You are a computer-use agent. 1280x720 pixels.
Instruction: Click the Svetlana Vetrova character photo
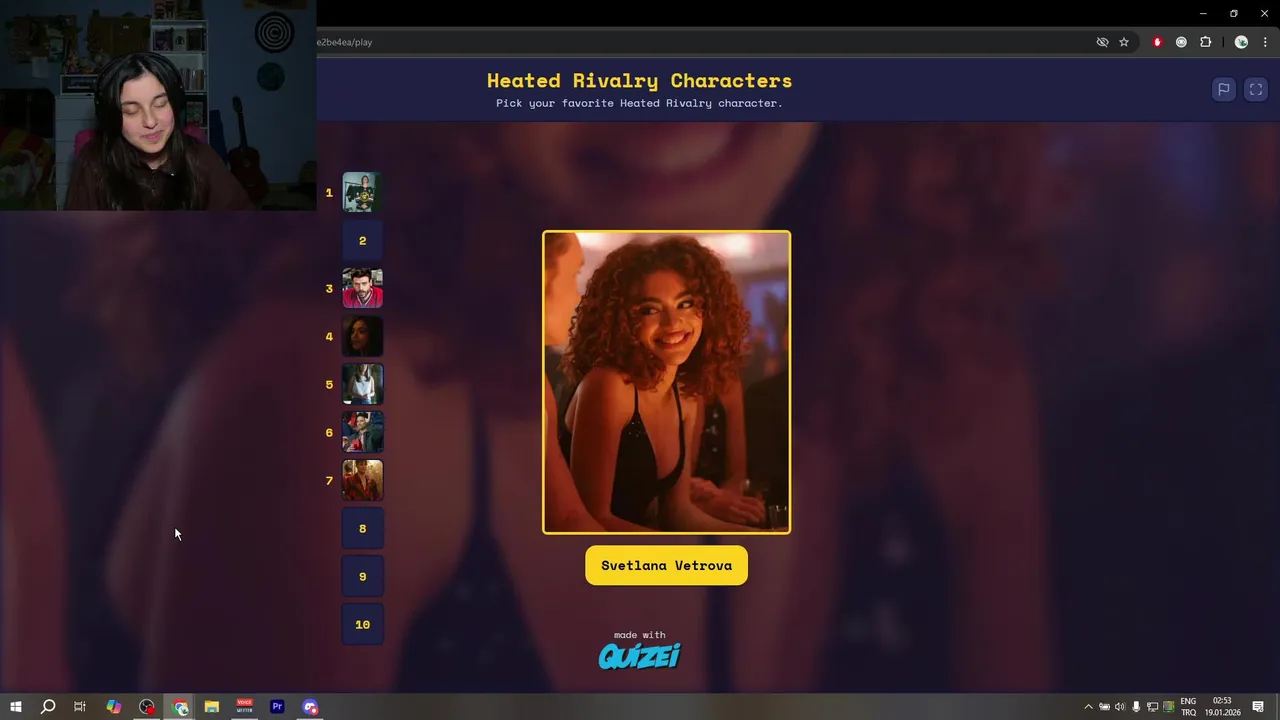666,382
